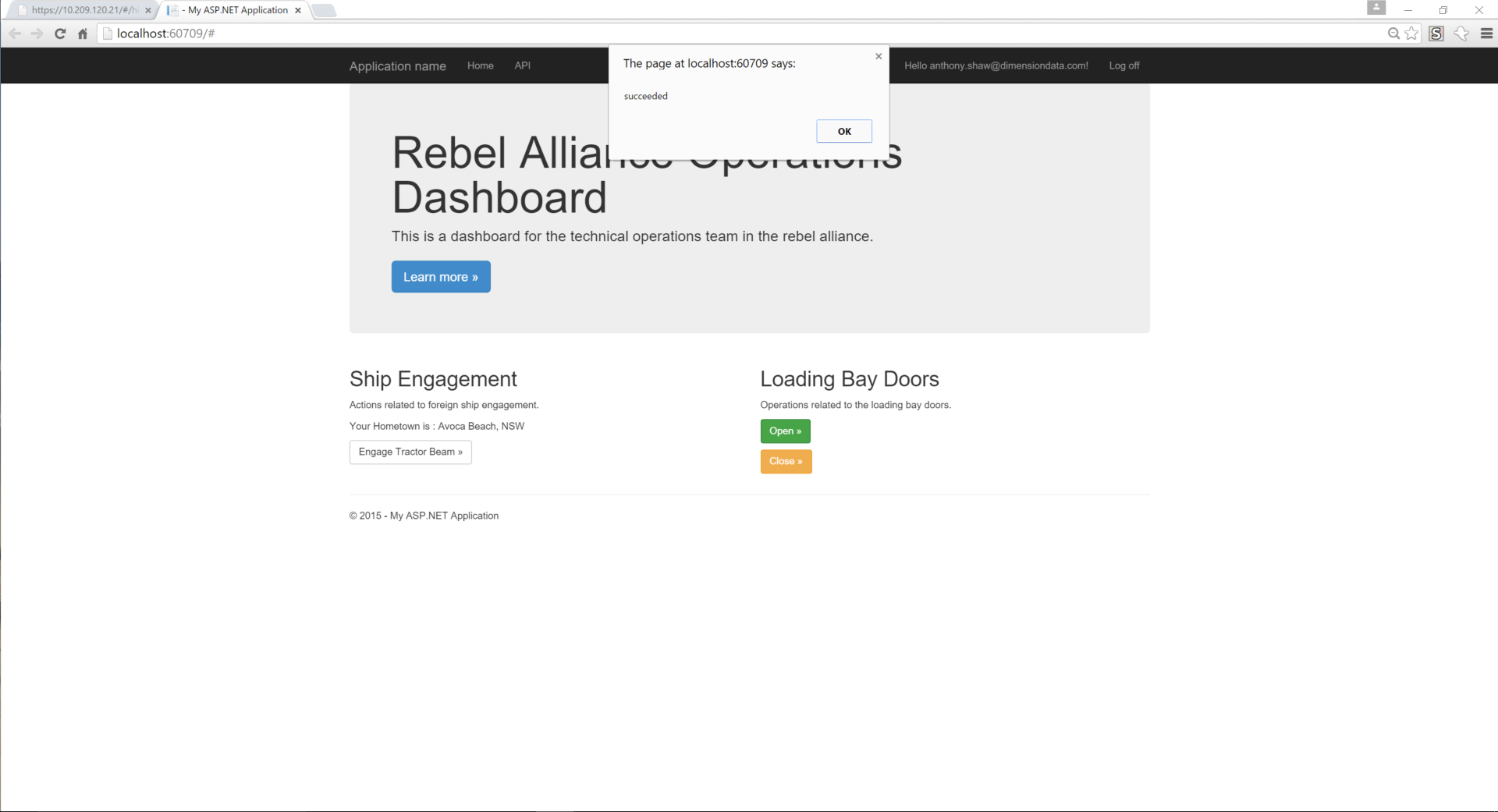Click the back navigation arrow

[x=14, y=34]
